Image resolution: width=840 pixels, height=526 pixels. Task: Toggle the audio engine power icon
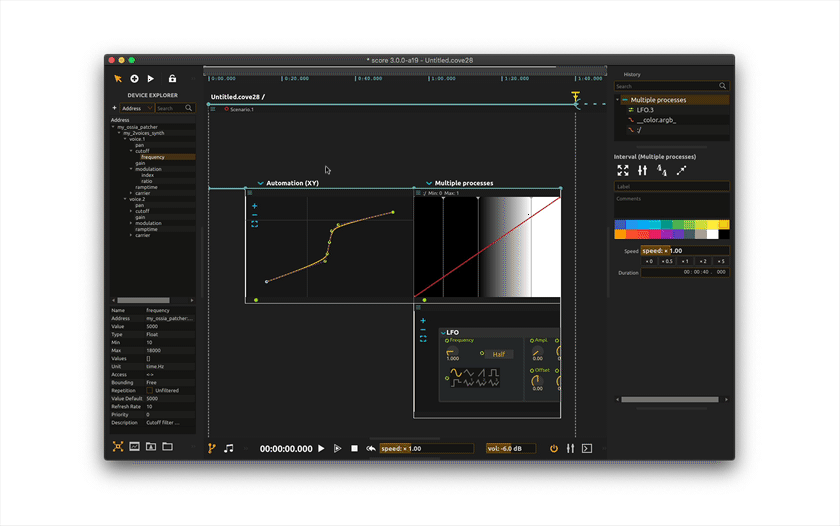click(x=554, y=448)
